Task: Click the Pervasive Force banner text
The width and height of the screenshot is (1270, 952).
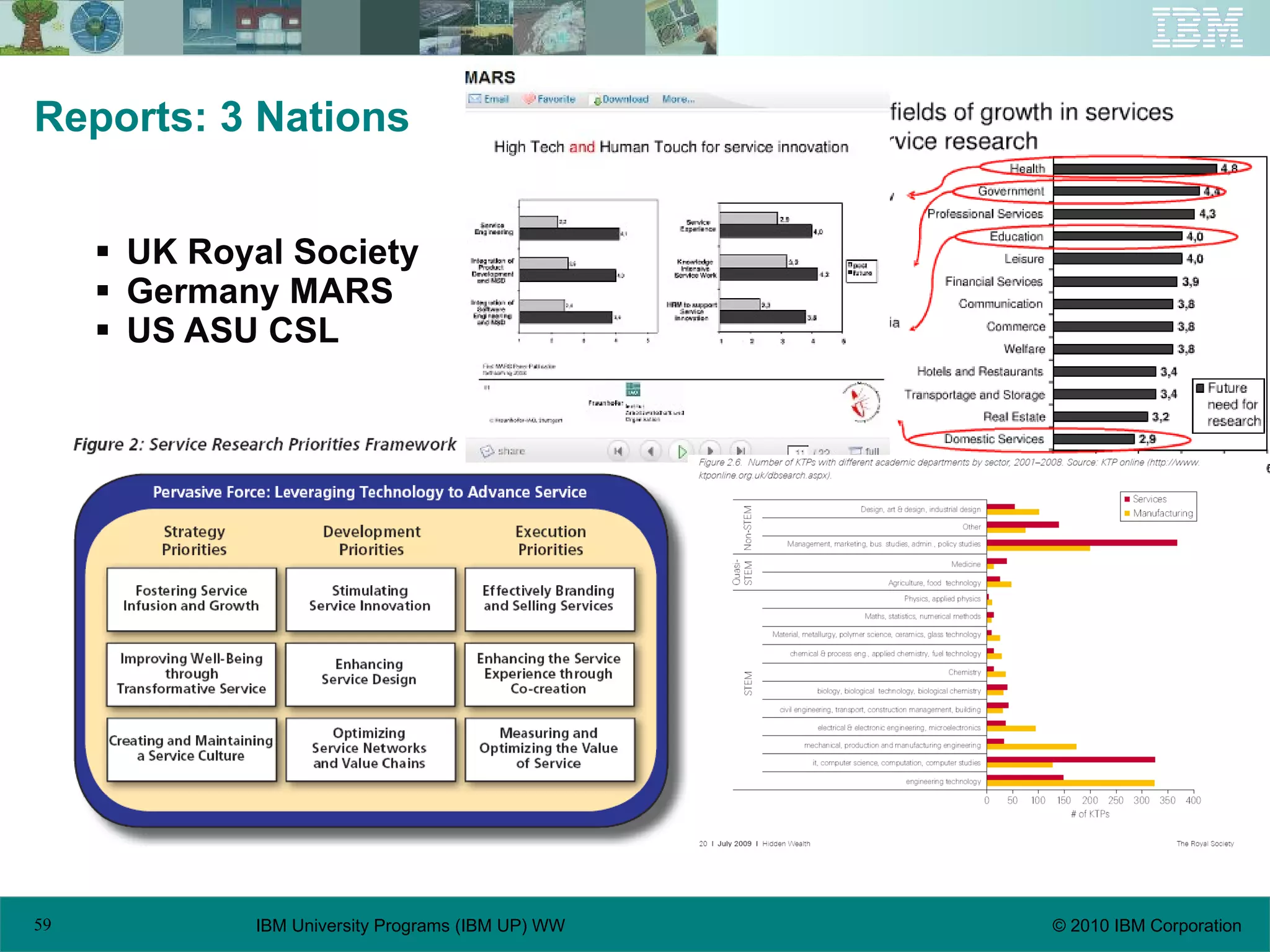Action: coord(370,492)
